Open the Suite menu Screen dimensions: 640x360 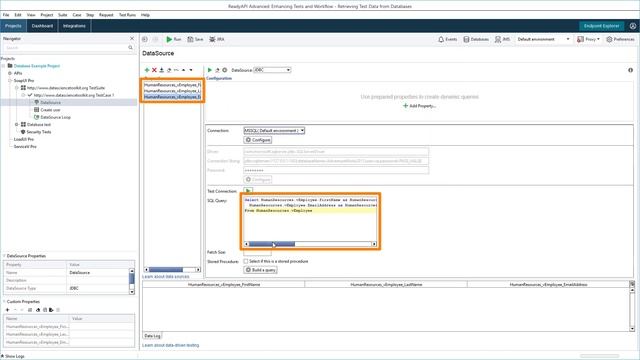click(x=62, y=15)
